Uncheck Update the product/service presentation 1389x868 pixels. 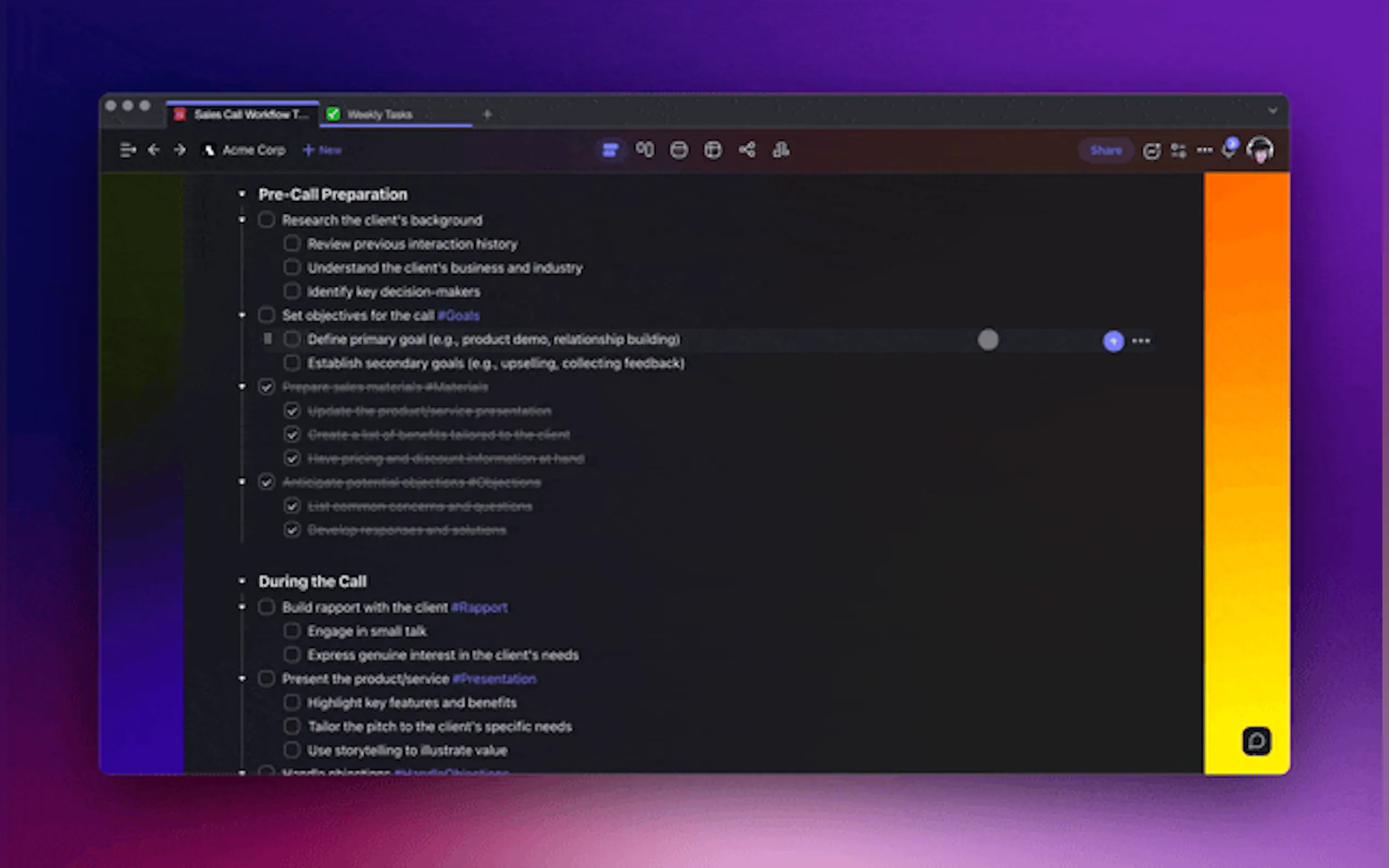point(291,410)
